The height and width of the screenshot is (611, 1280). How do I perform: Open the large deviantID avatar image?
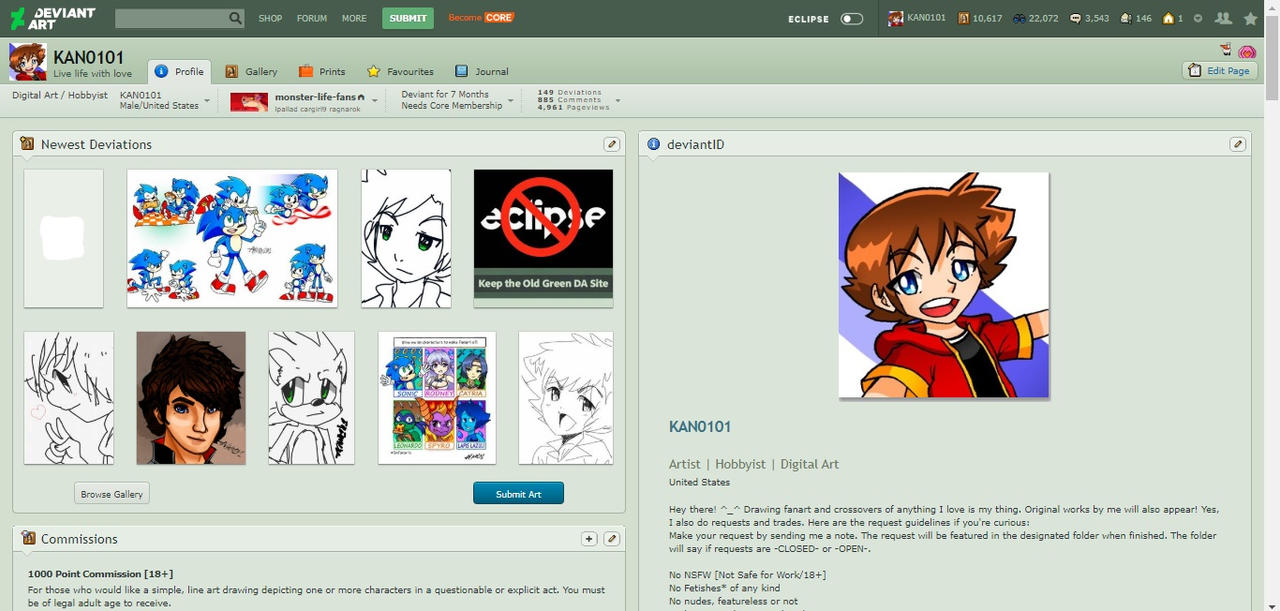click(944, 285)
